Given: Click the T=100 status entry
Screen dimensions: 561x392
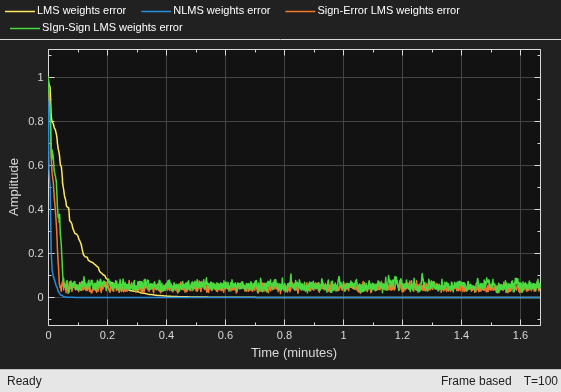Looking at the screenshot, I should click(x=541, y=381).
